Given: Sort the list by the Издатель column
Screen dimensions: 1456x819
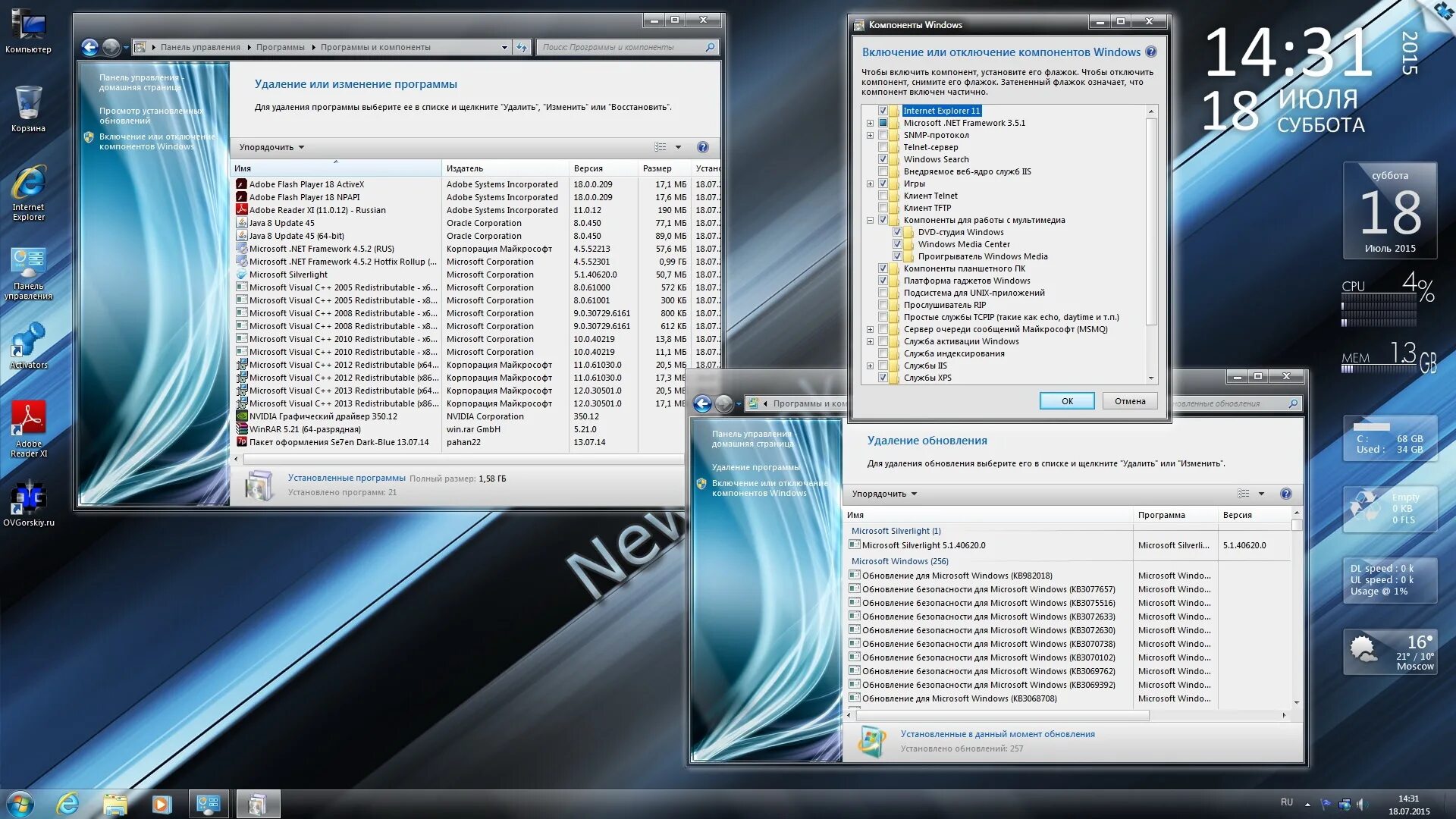Looking at the screenshot, I should (x=464, y=168).
